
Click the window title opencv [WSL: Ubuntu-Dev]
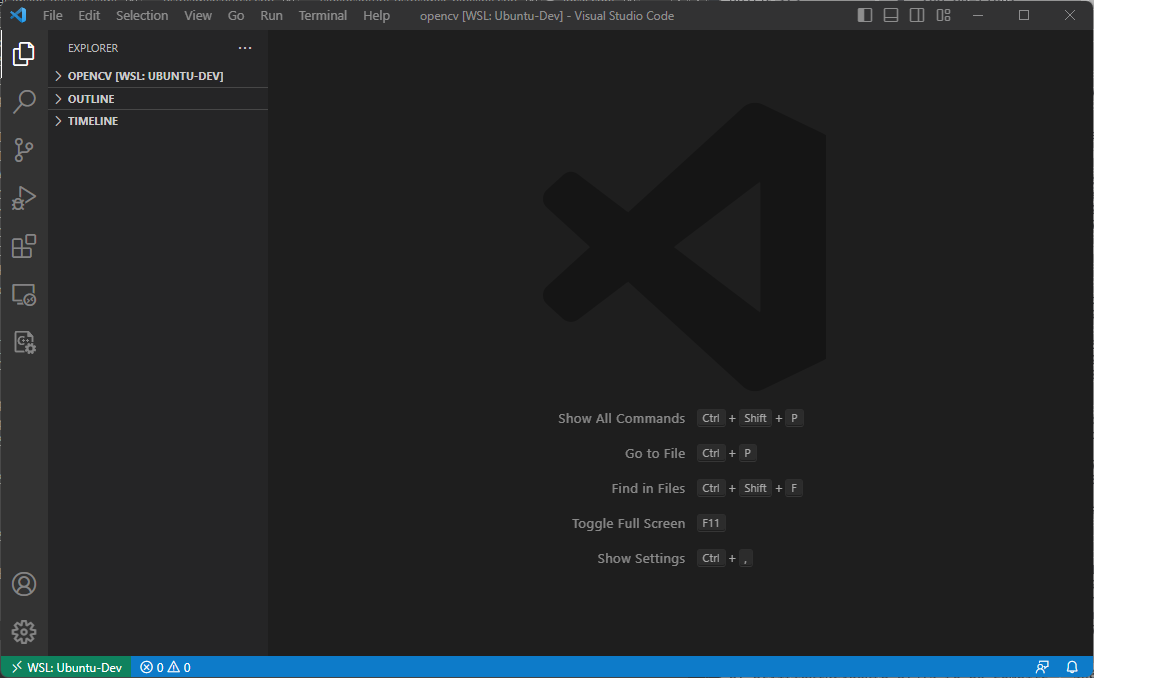point(547,15)
